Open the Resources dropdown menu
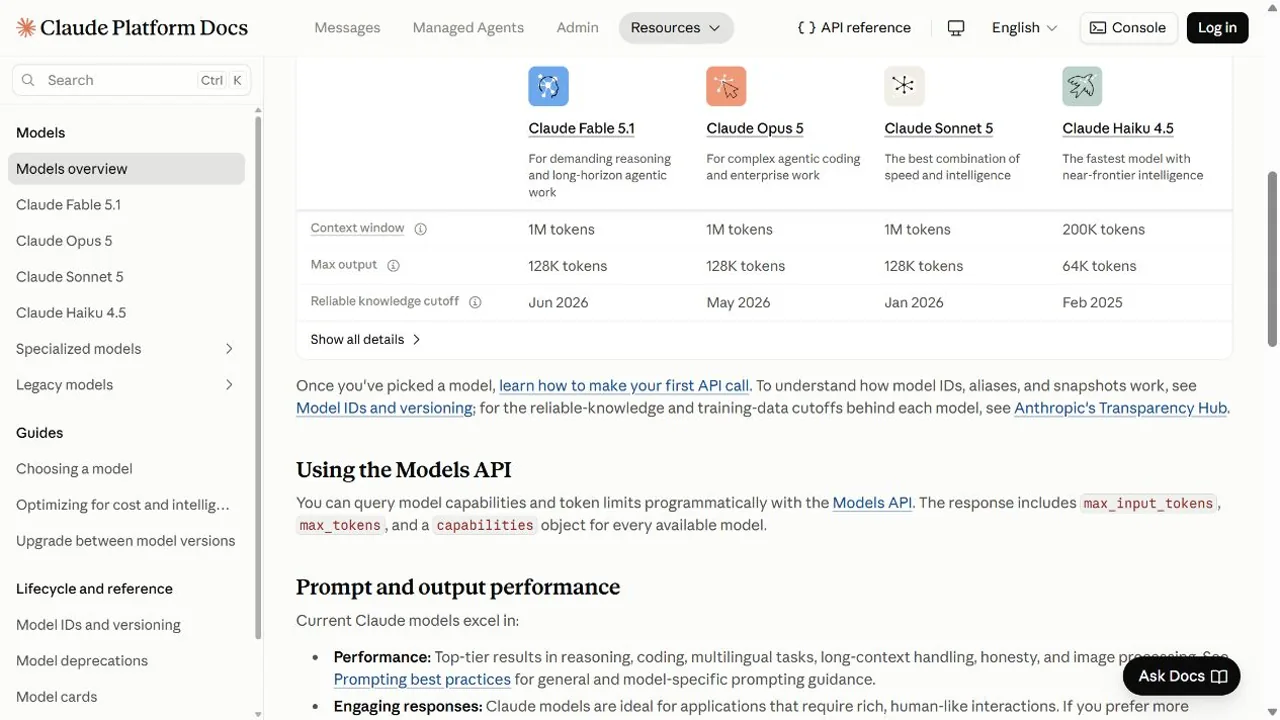1280x720 pixels. [x=676, y=28]
